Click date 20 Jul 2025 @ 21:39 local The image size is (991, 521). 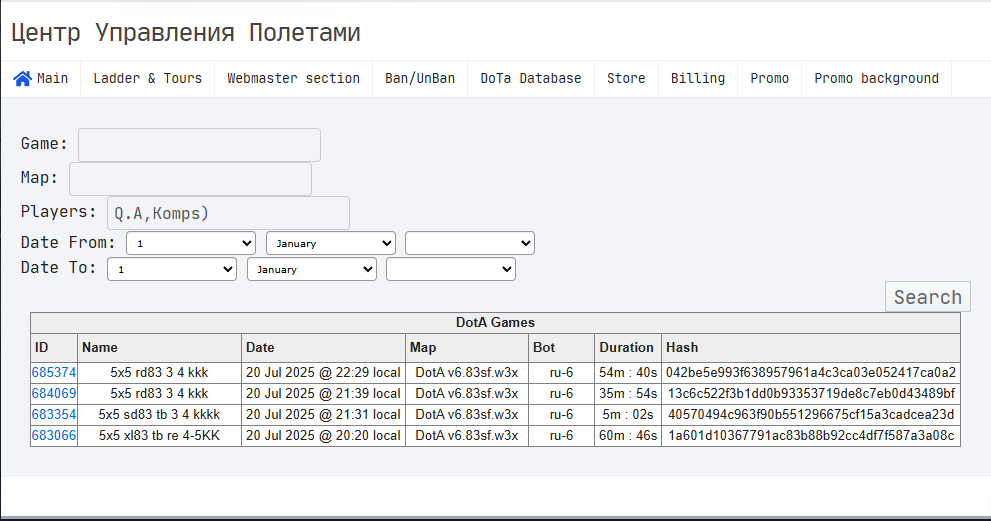tap(324, 393)
